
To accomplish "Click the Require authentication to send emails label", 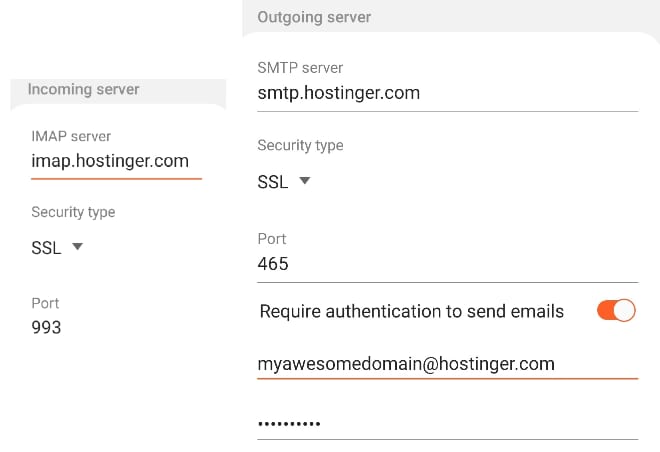I will [x=411, y=311].
